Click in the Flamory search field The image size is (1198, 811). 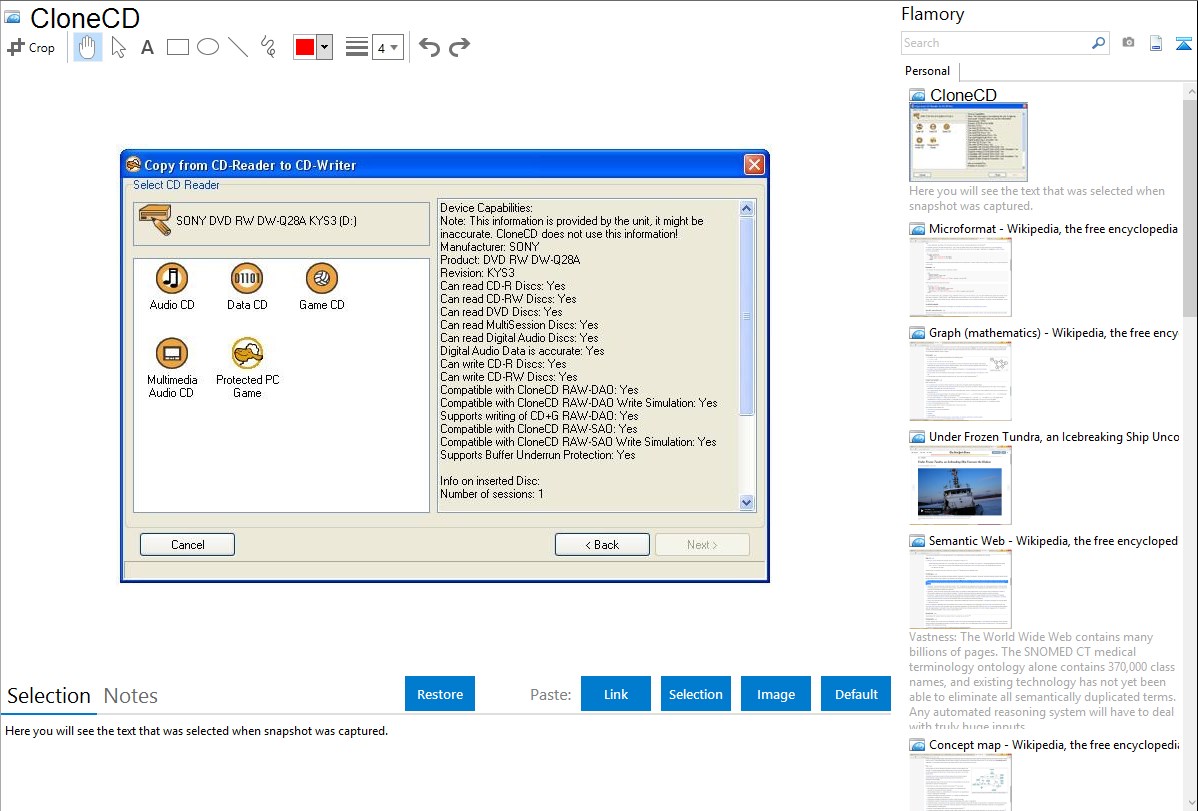[995, 43]
